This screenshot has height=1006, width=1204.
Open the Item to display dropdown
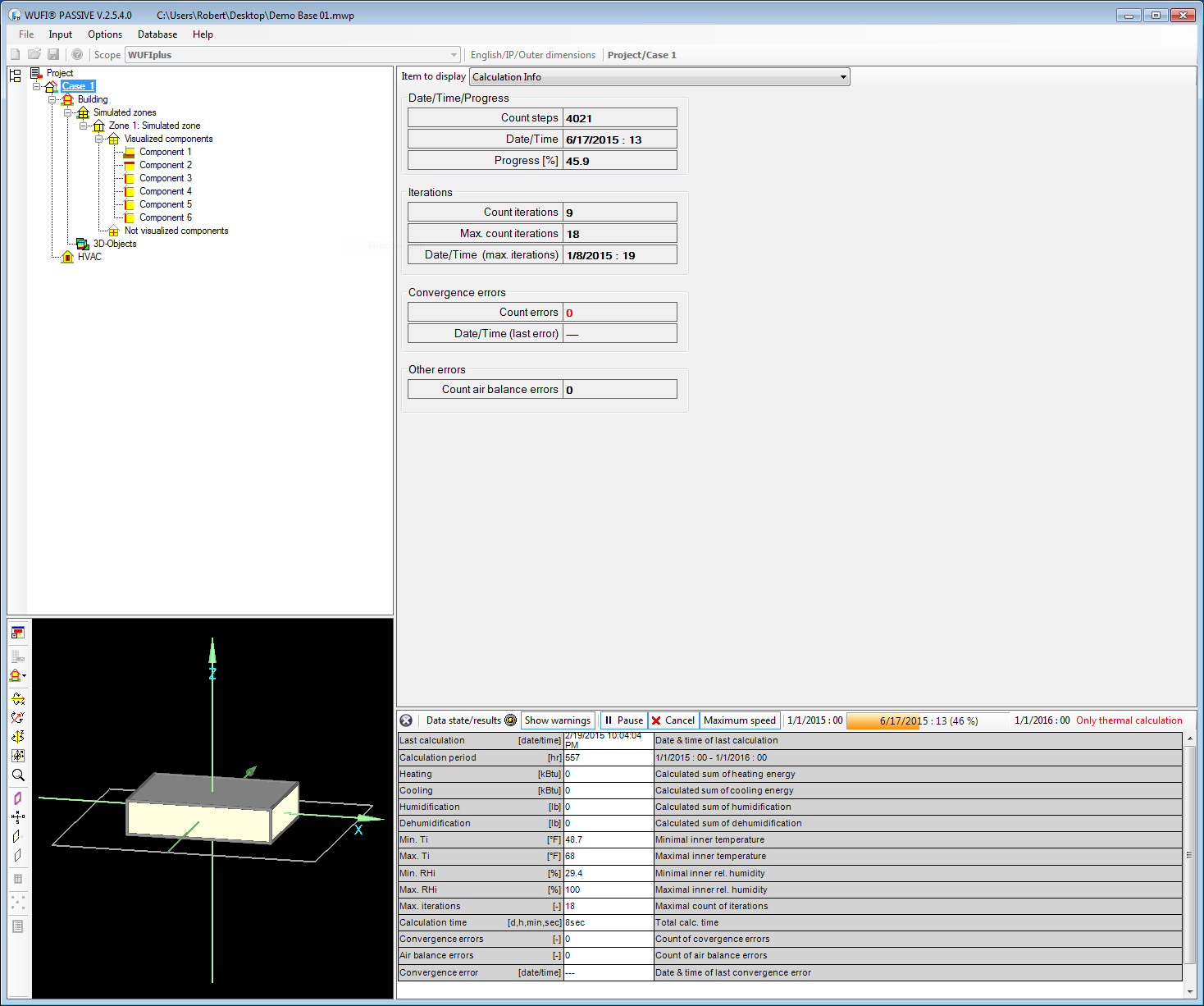coord(842,77)
